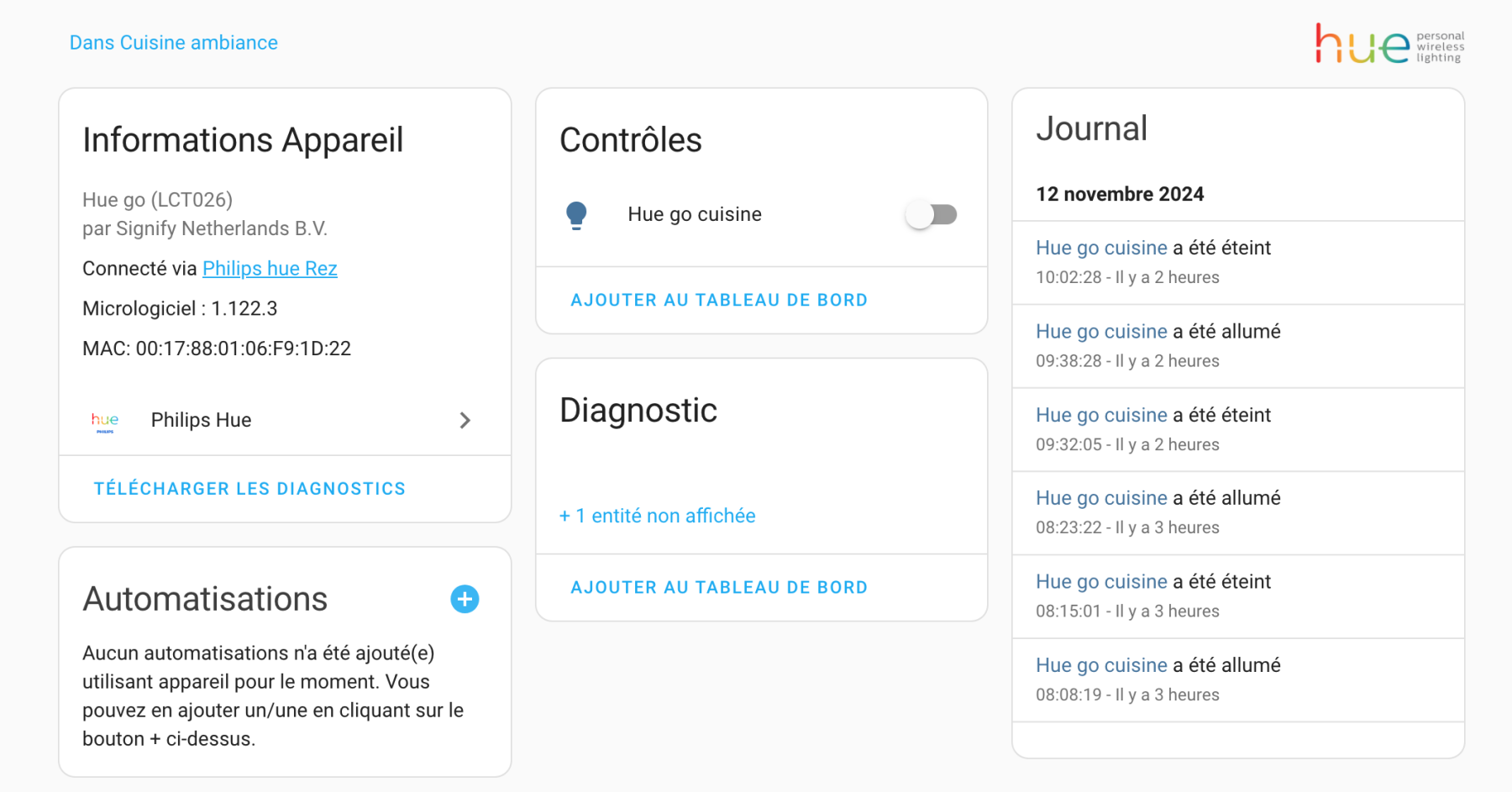Click the Philips Hue integration logo icon

pos(105,421)
